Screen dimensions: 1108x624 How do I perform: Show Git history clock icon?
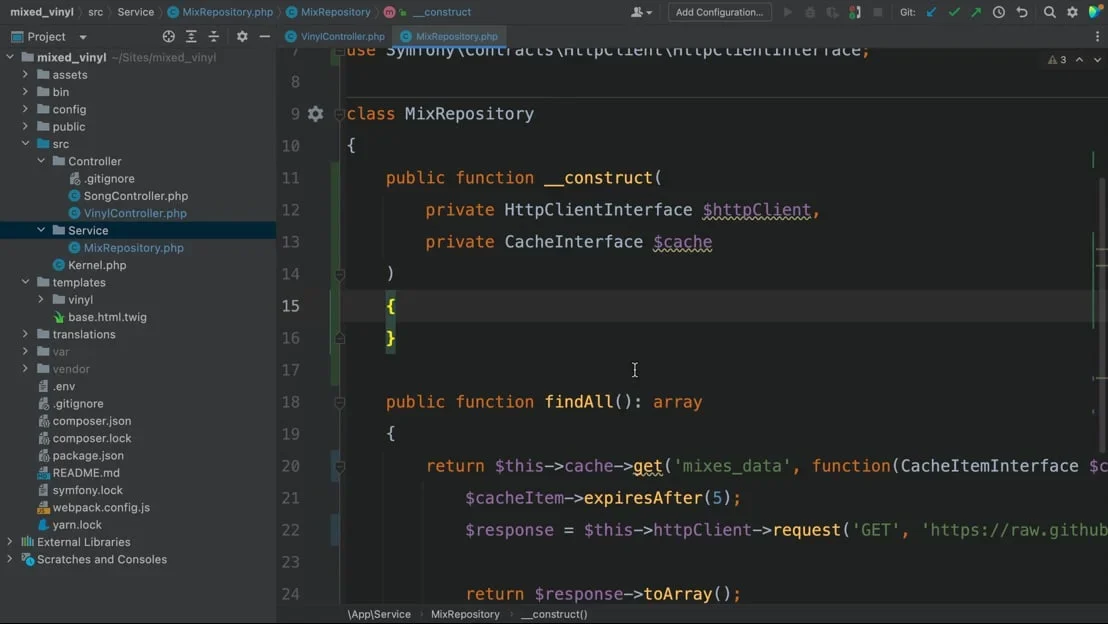coord(998,12)
